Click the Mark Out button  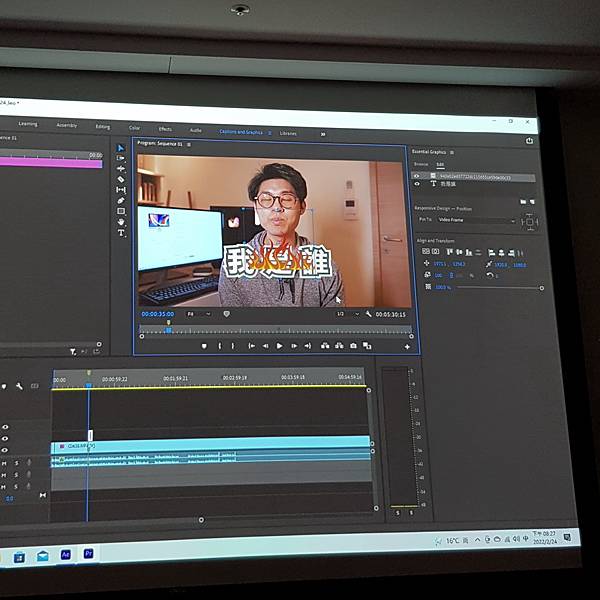[x=233, y=346]
